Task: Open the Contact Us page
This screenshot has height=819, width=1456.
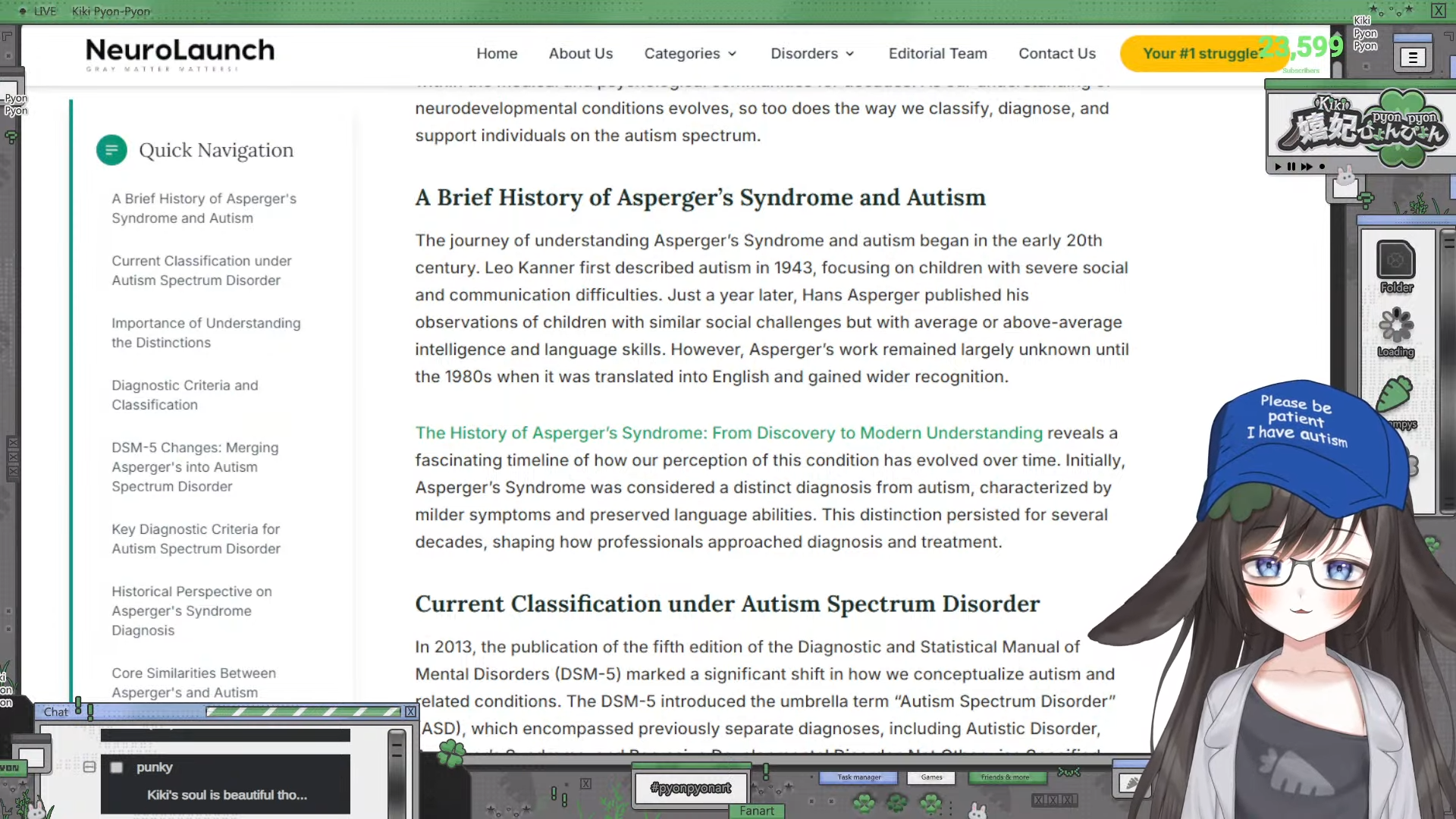Action: [1057, 54]
